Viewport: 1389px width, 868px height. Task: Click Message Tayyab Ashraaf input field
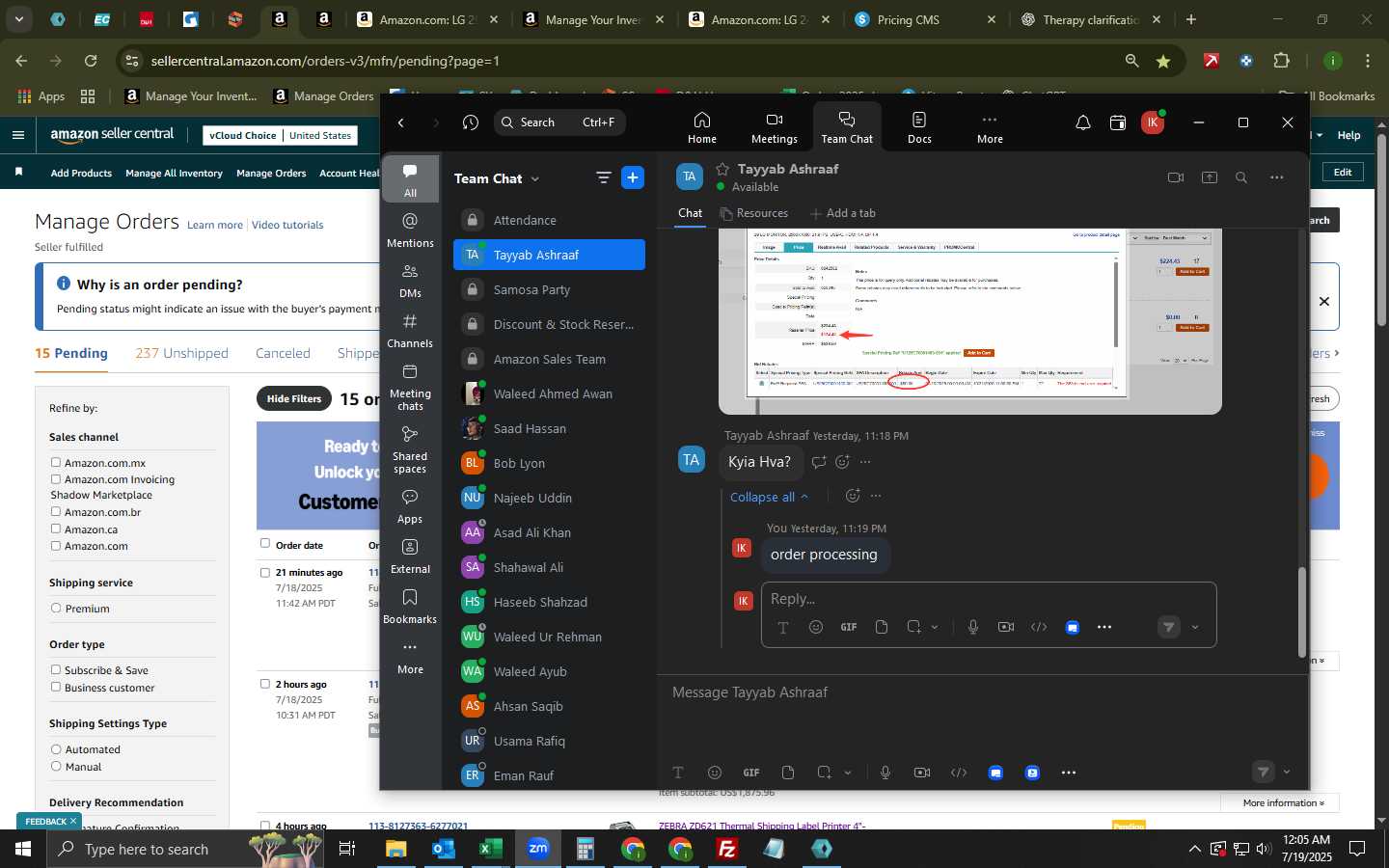[x=982, y=692]
